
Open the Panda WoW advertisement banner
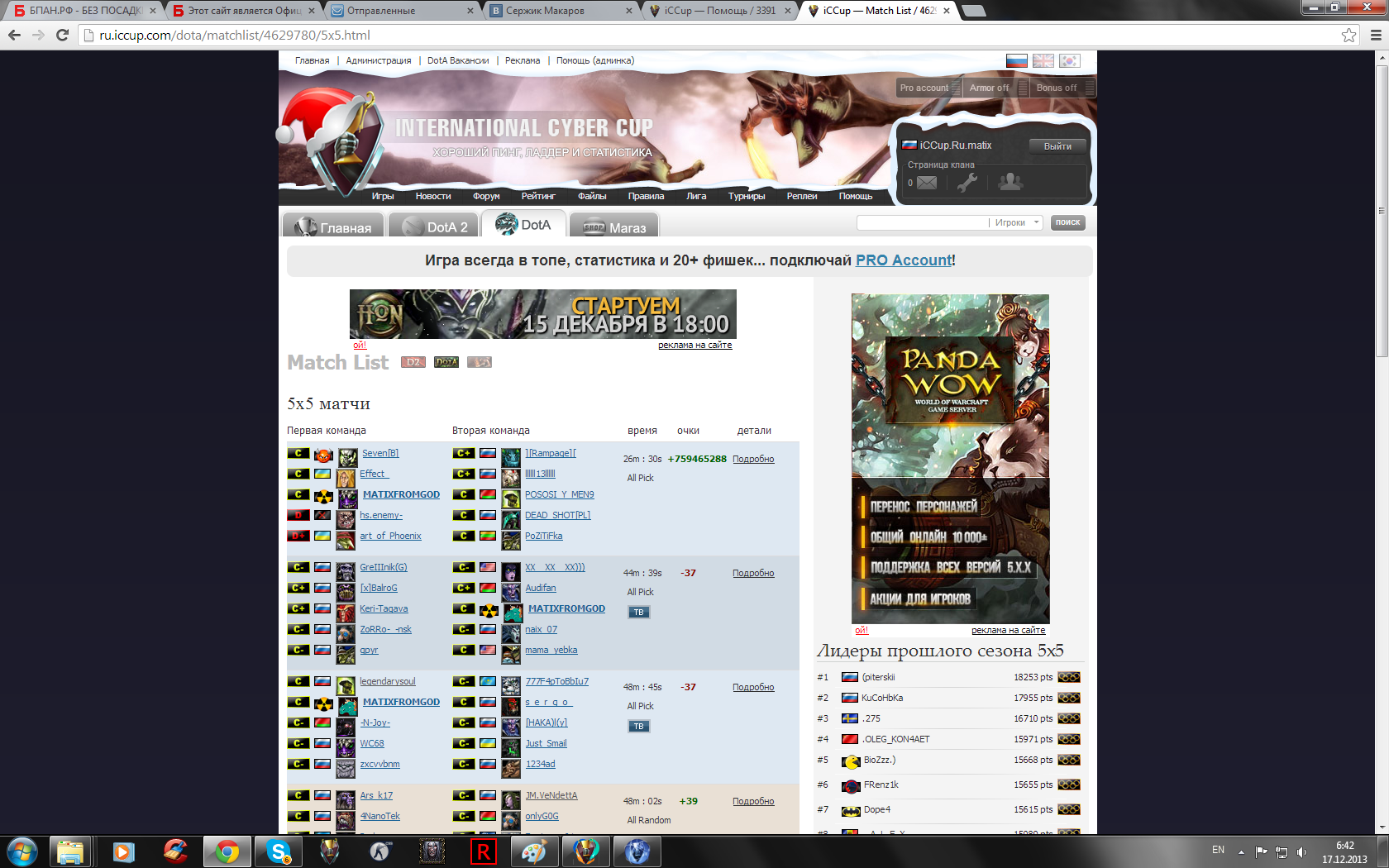click(x=950, y=459)
